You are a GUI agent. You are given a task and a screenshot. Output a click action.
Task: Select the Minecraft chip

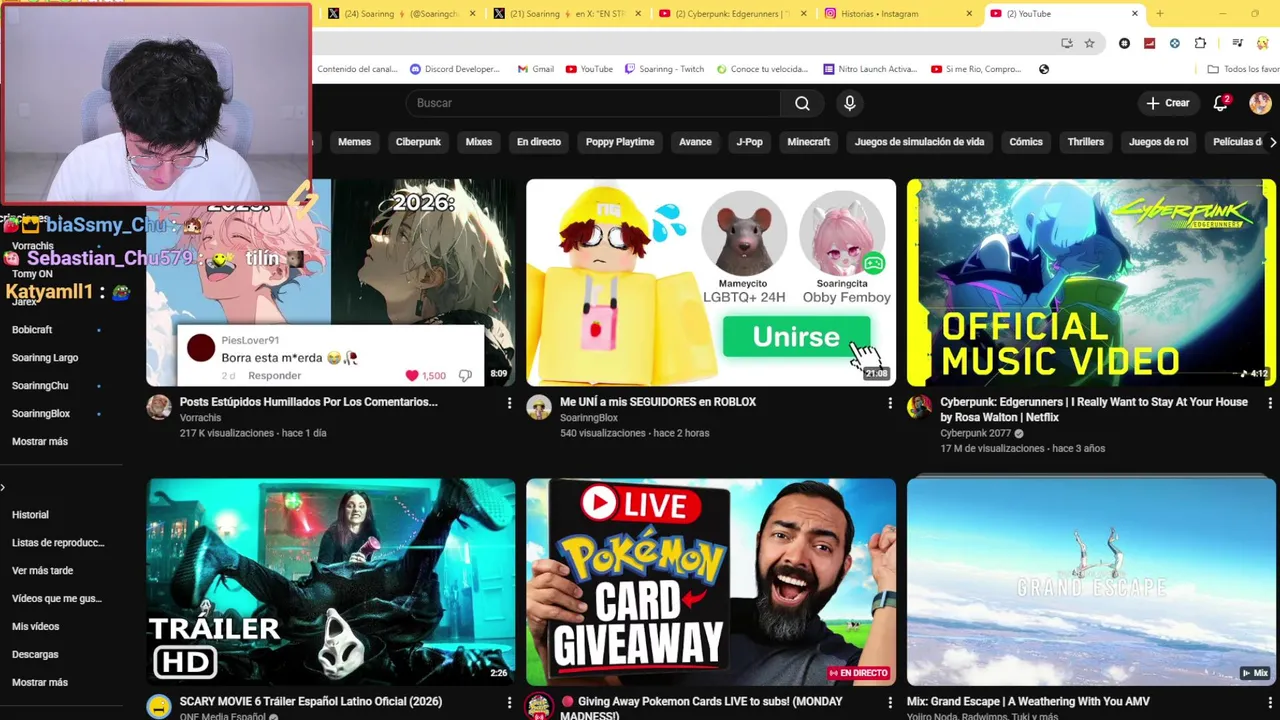(x=808, y=142)
